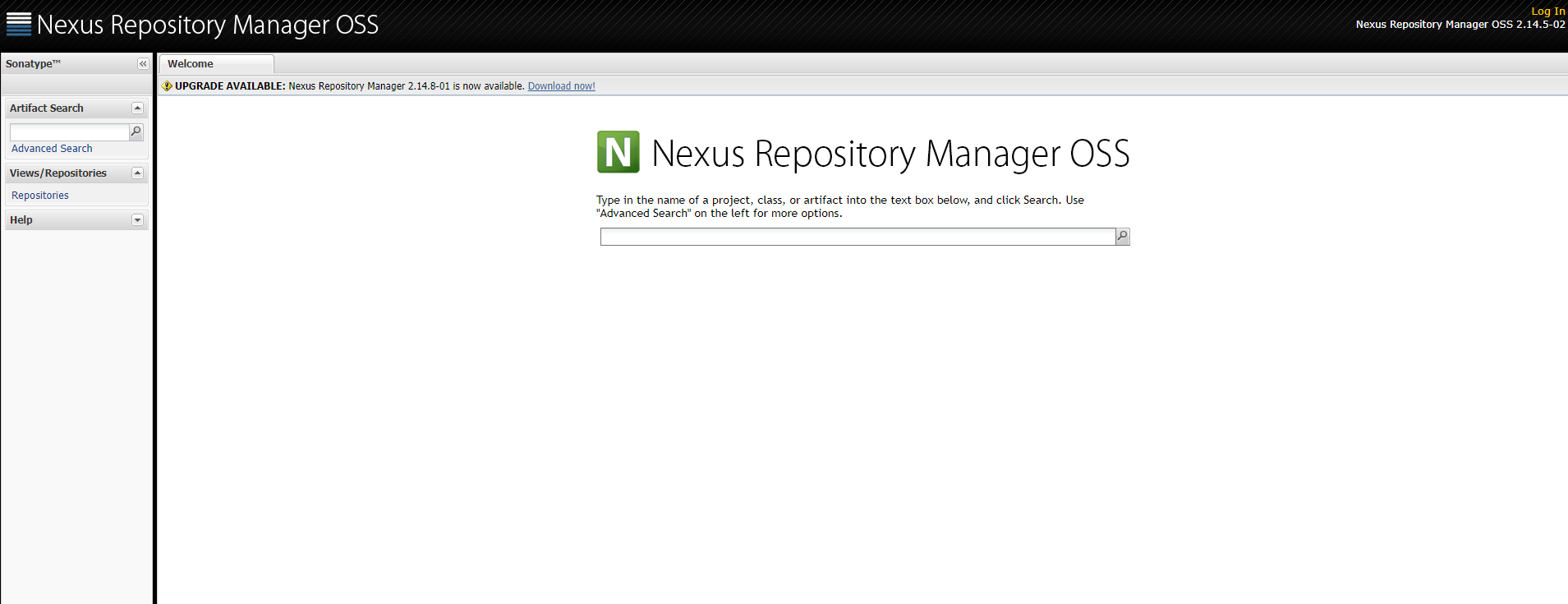Screen dimensions: 1568x604
Task: Click the Download now! upgrade link
Action: (x=561, y=86)
